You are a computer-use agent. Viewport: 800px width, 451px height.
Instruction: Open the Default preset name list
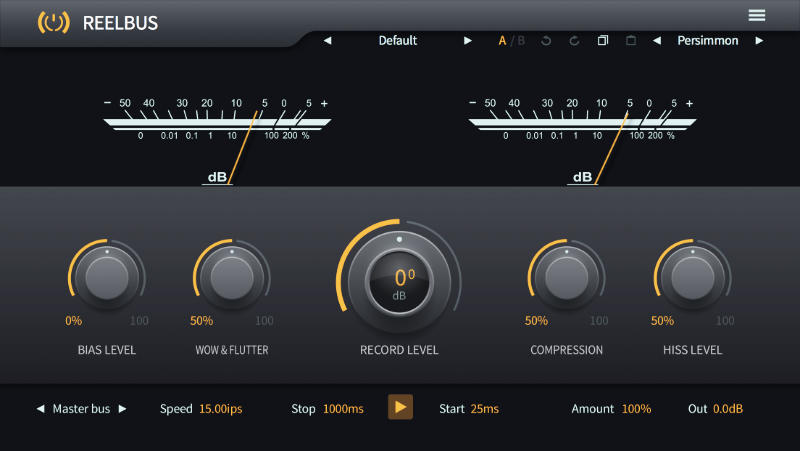click(x=397, y=40)
